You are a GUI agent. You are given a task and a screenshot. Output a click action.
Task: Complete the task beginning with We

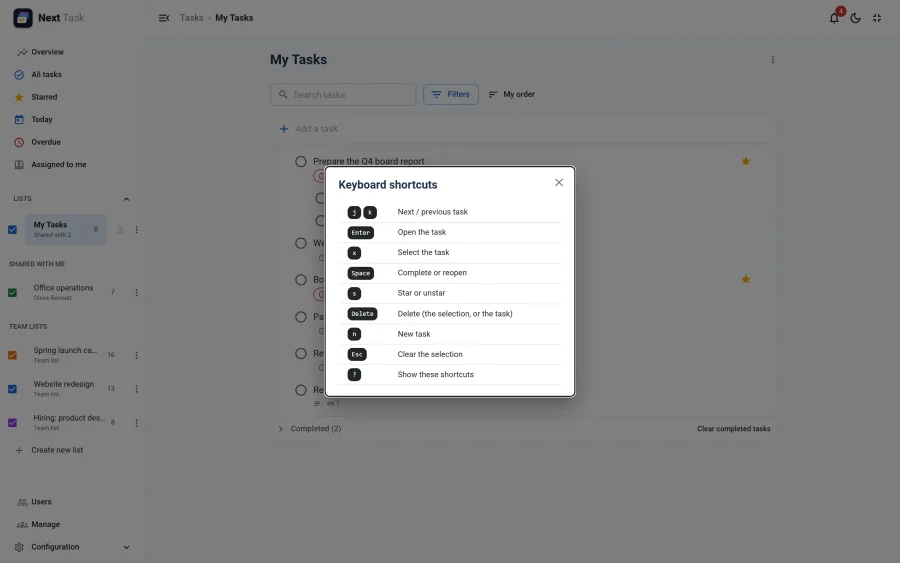(301, 243)
